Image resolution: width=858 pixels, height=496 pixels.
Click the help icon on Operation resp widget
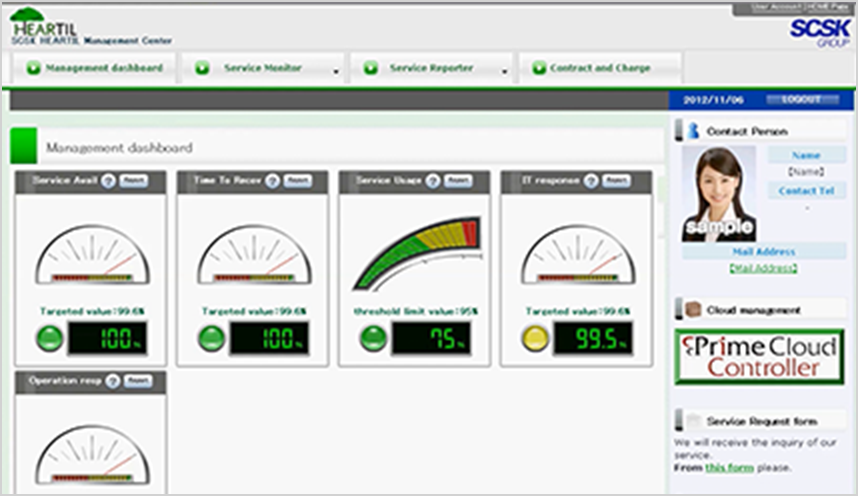(x=112, y=382)
